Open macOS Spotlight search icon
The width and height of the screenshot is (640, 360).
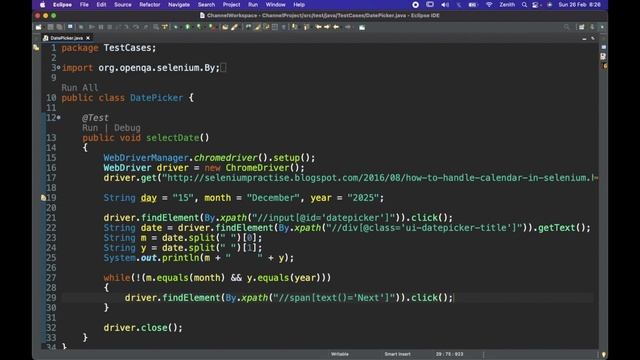click(x=524, y=4)
